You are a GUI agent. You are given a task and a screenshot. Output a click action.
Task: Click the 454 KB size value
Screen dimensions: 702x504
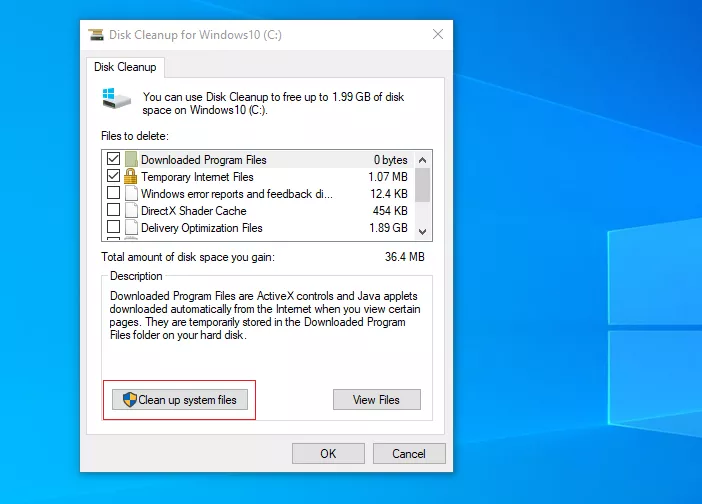(x=390, y=211)
